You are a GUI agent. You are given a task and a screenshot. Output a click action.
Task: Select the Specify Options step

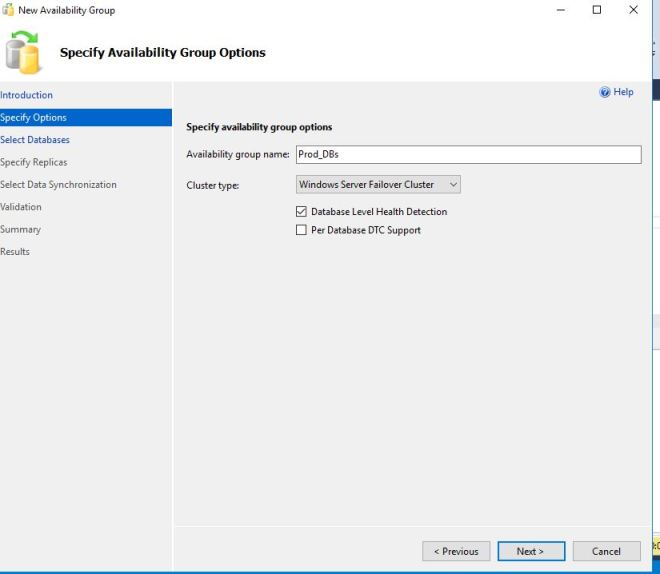tap(34, 118)
